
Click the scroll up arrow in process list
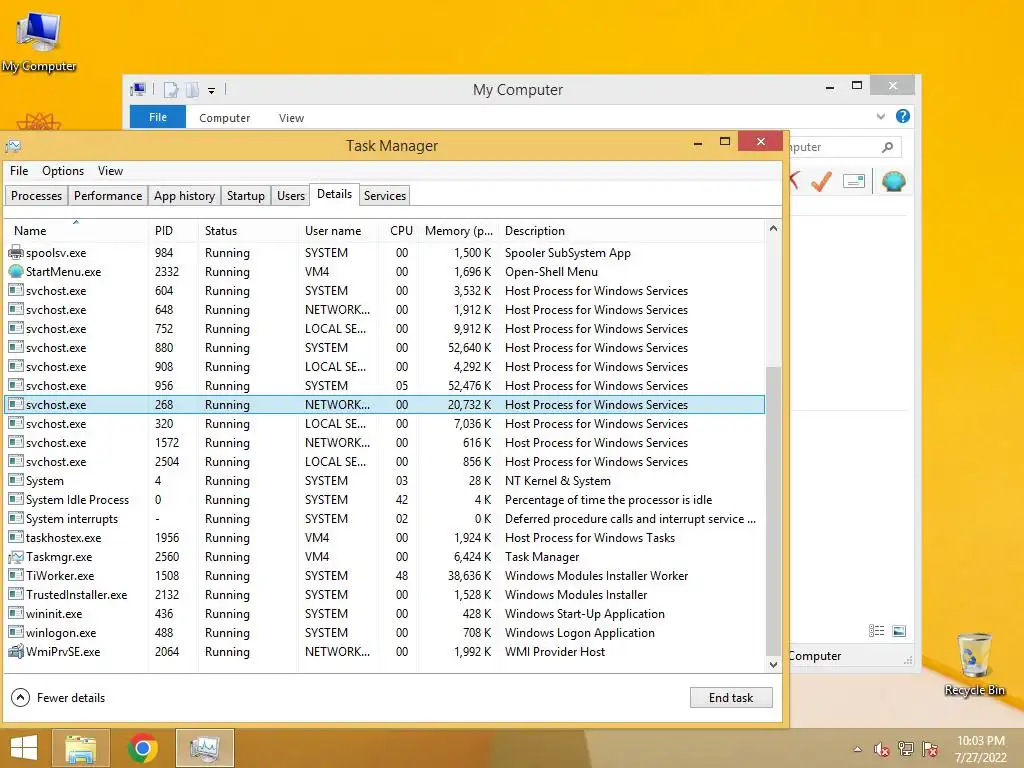(773, 229)
